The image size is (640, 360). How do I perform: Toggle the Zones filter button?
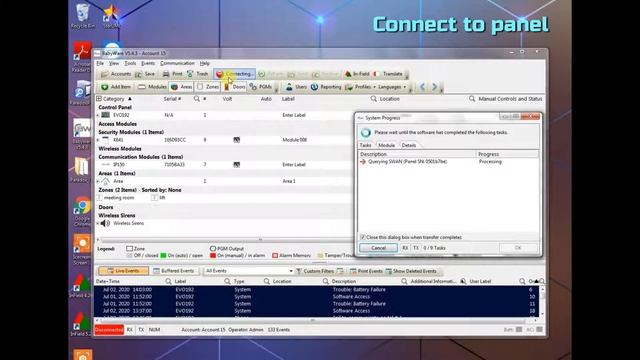pyautogui.click(x=208, y=87)
